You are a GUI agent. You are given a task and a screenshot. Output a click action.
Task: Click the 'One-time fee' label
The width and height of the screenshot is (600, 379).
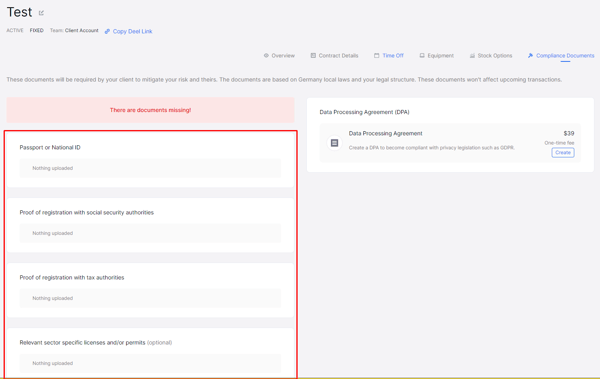(x=559, y=143)
